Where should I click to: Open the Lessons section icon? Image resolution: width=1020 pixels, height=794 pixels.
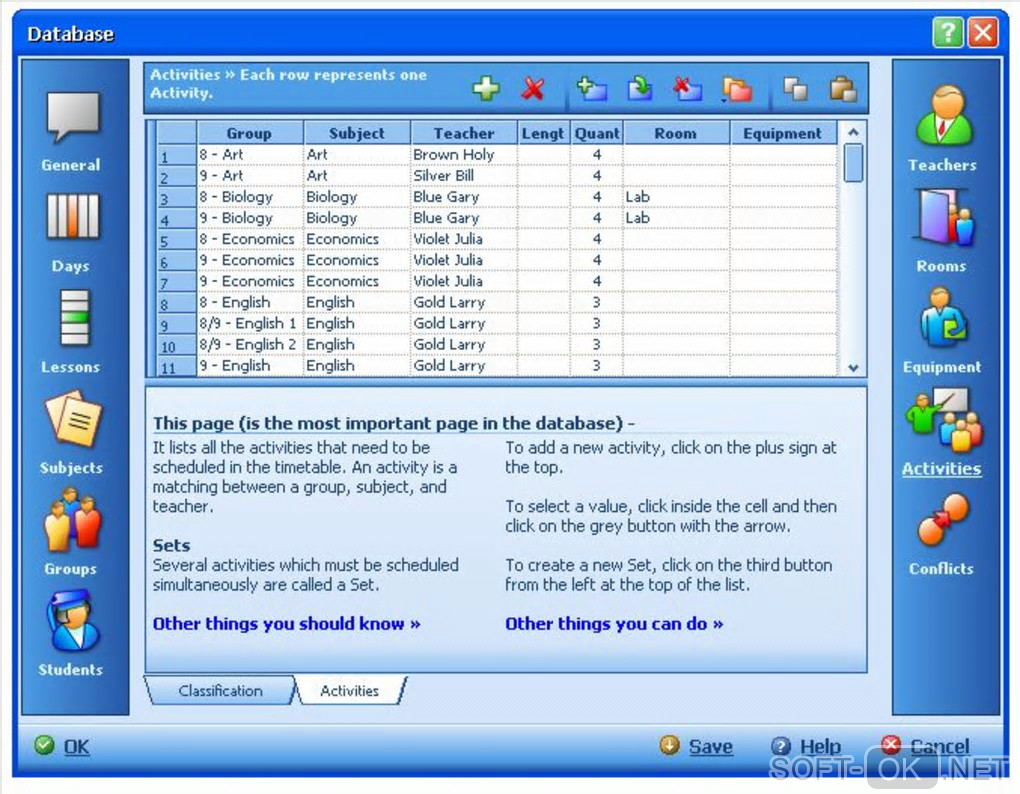click(74, 317)
